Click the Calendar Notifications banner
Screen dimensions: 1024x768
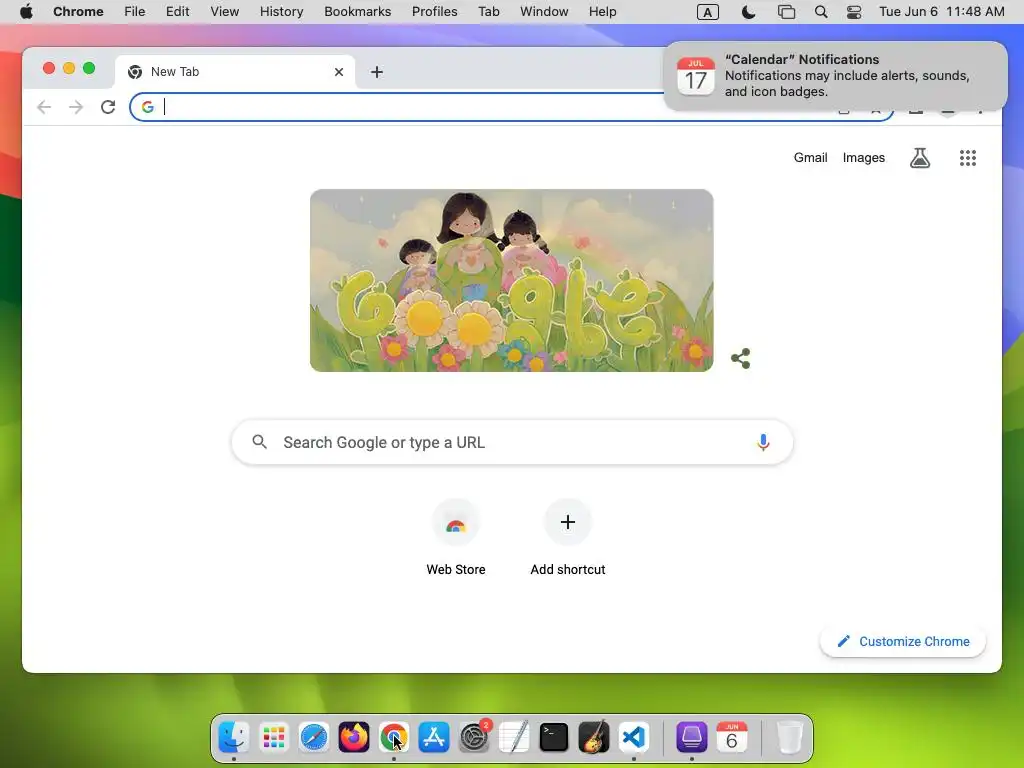click(x=836, y=76)
